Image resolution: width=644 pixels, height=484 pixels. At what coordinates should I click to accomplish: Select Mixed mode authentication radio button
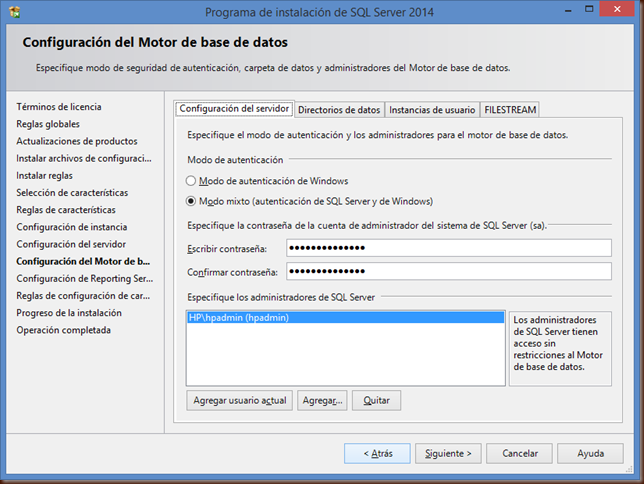pos(191,201)
